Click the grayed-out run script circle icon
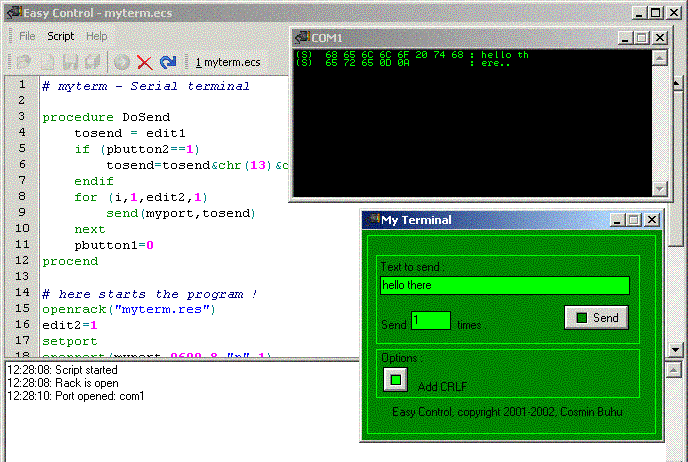The height and width of the screenshot is (462, 688). [121, 62]
